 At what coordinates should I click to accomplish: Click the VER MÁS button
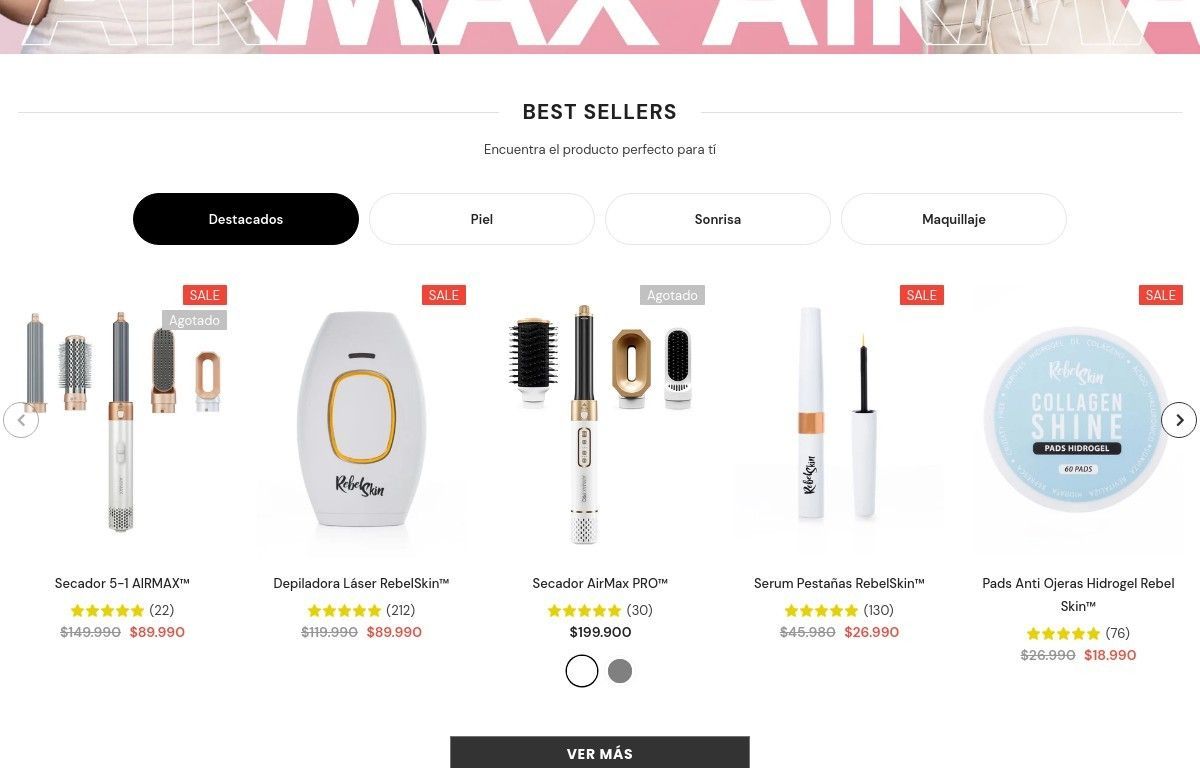click(600, 753)
